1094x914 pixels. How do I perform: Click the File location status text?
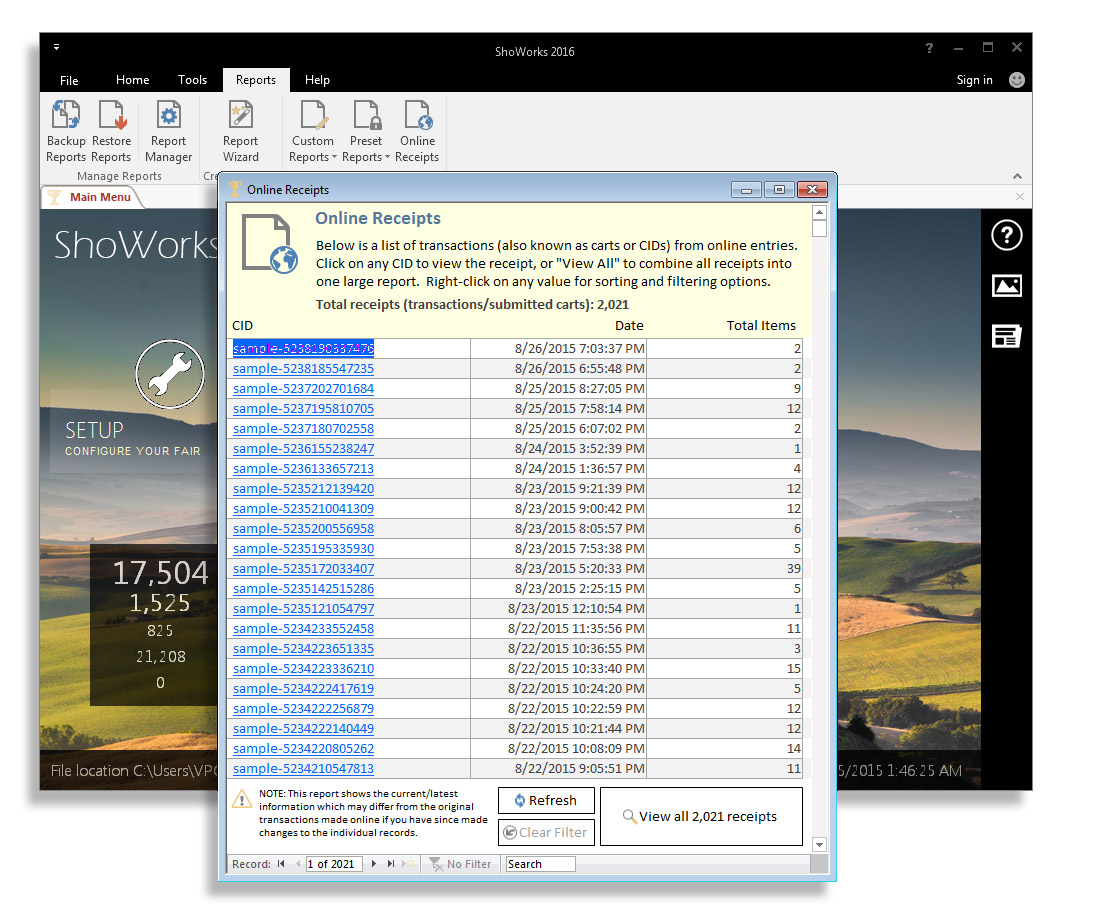point(134,770)
